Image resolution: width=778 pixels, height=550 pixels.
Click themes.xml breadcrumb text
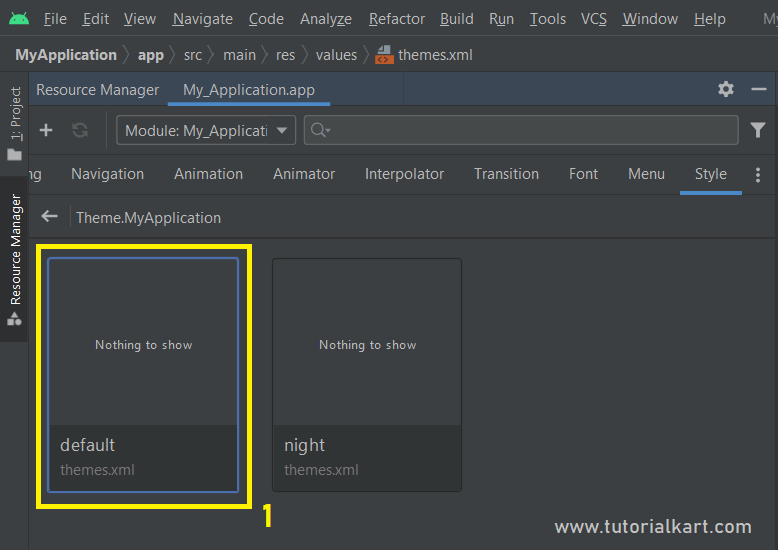click(x=435, y=55)
